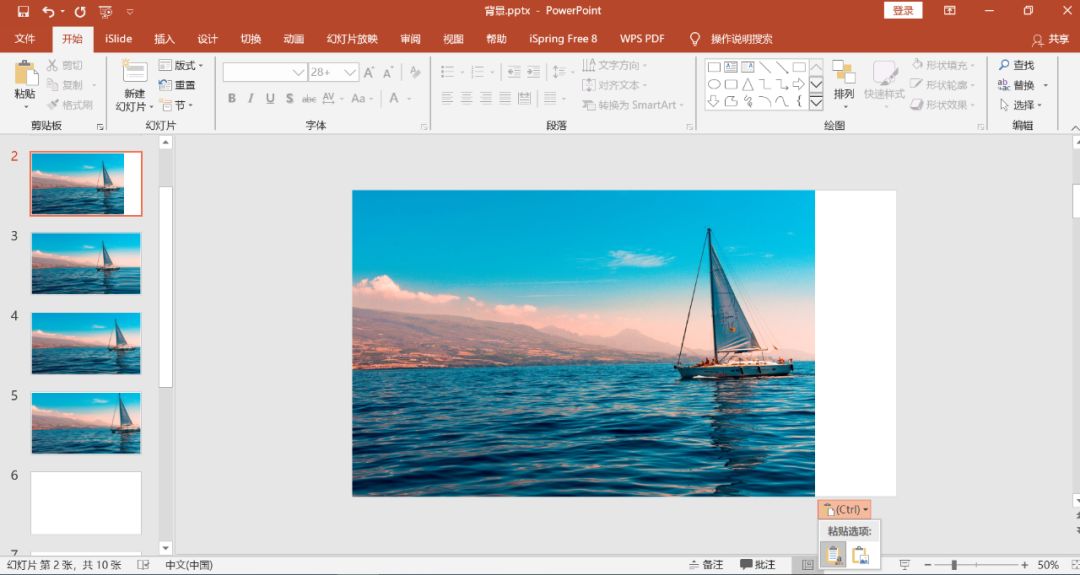Choose the paste as picture option
1080x575 pixels.
pos(860,555)
